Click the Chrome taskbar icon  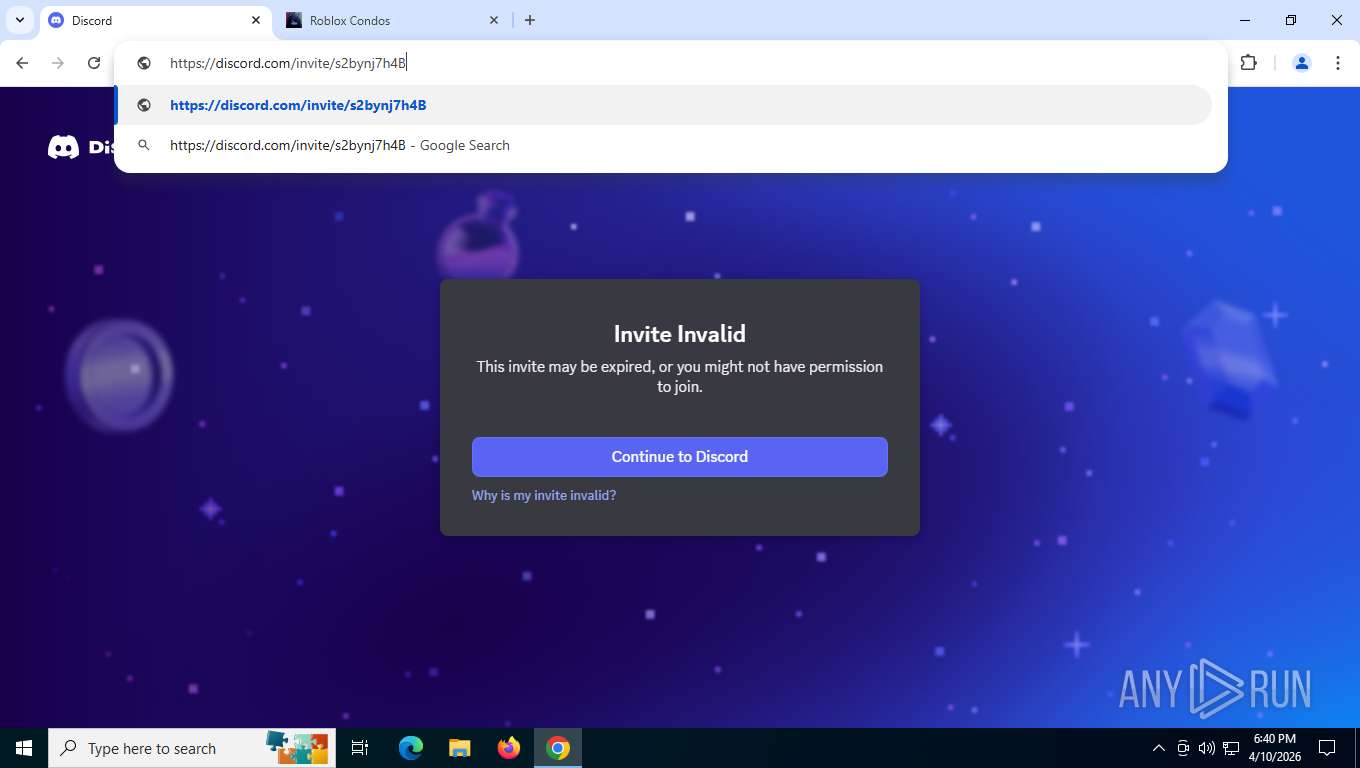coord(558,748)
